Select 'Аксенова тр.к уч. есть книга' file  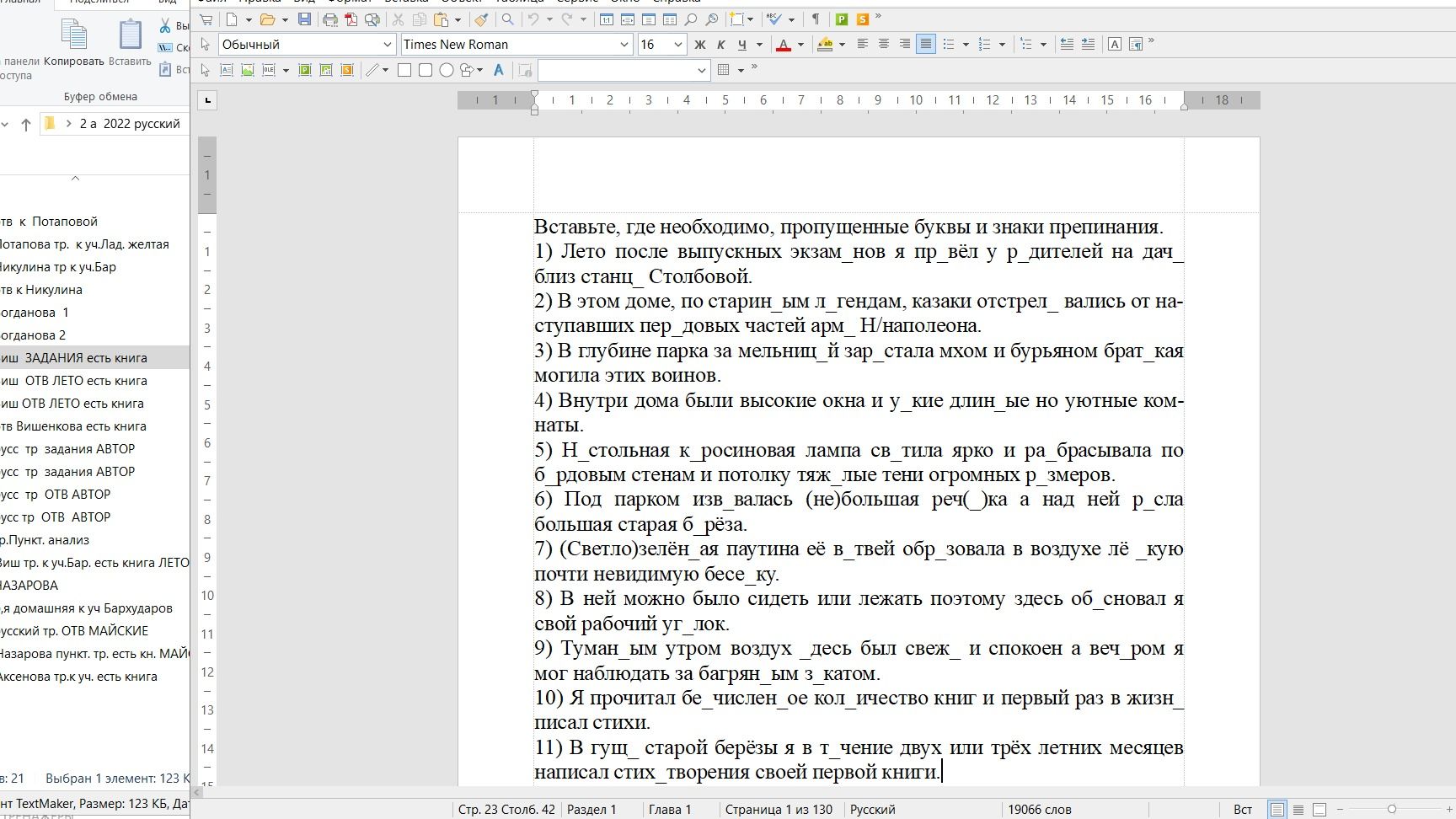[78, 677]
